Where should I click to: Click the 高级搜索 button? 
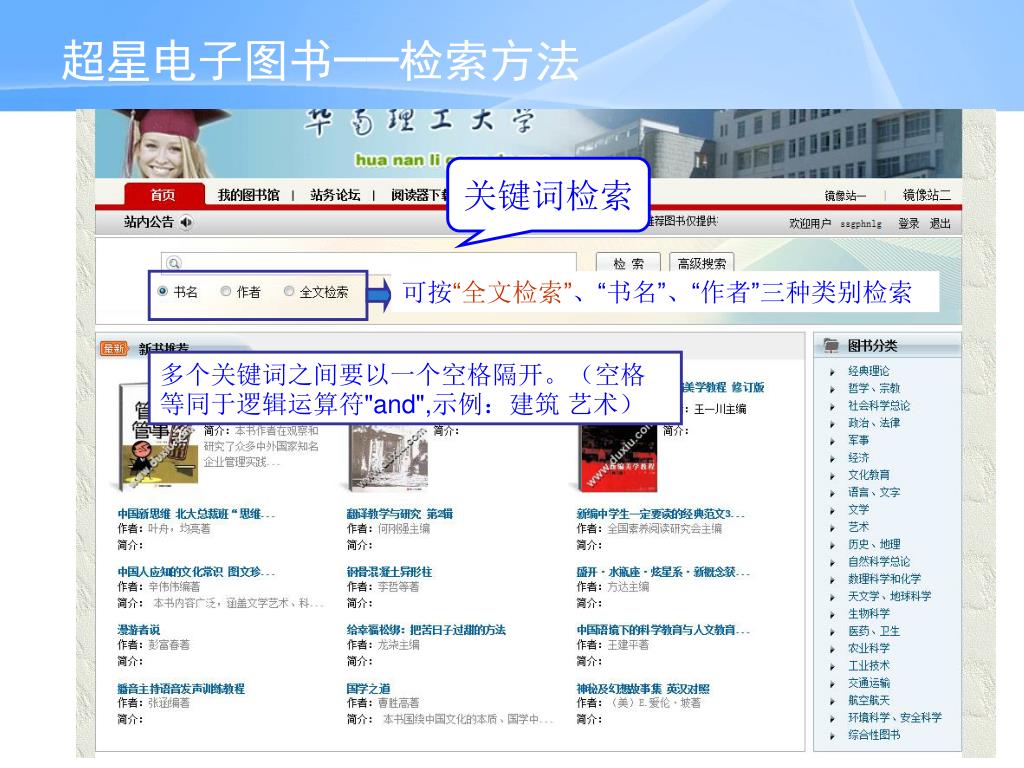click(x=701, y=263)
